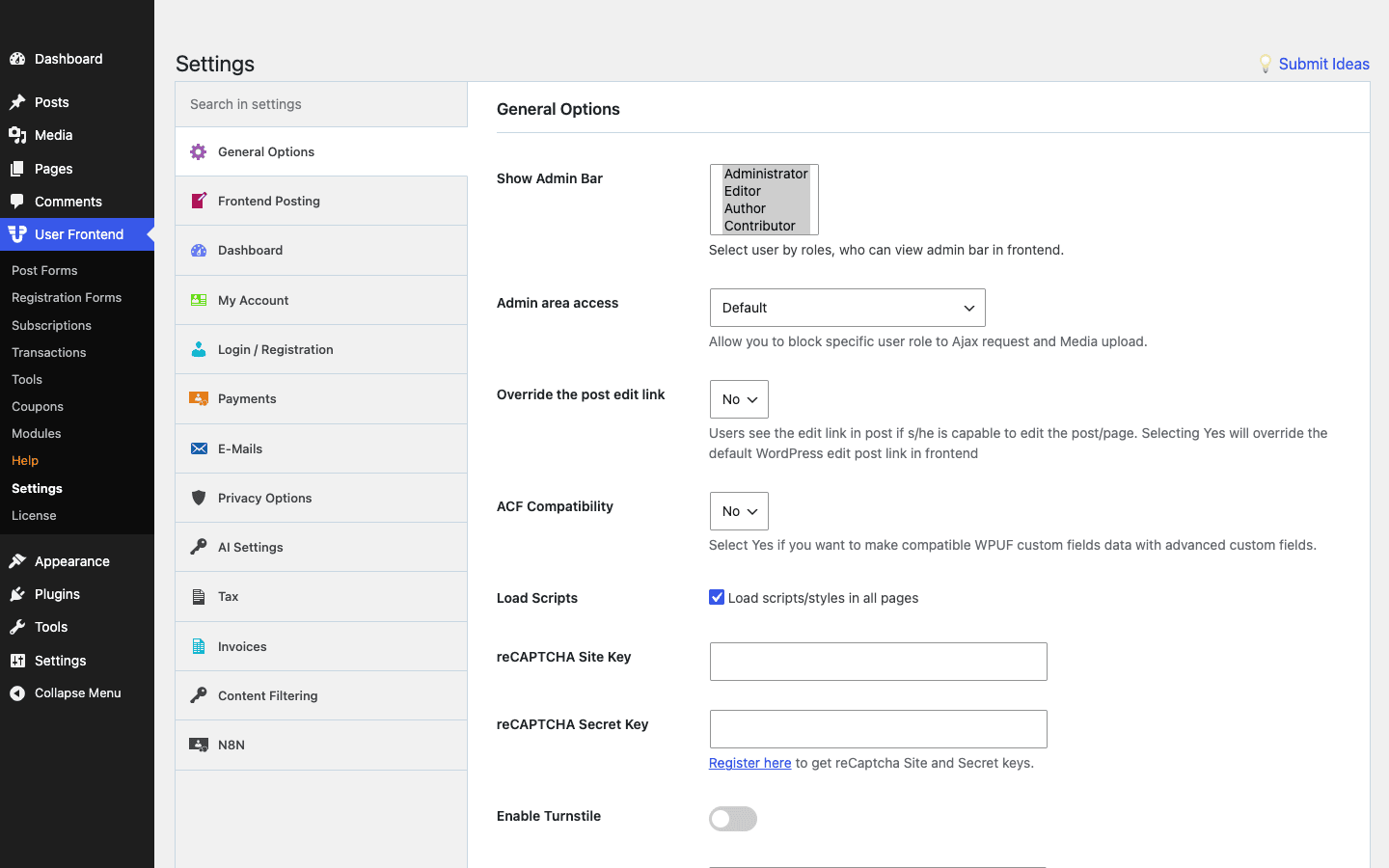
Task: Click the Dashboard gauge icon in sidebar
Action: pos(17,59)
